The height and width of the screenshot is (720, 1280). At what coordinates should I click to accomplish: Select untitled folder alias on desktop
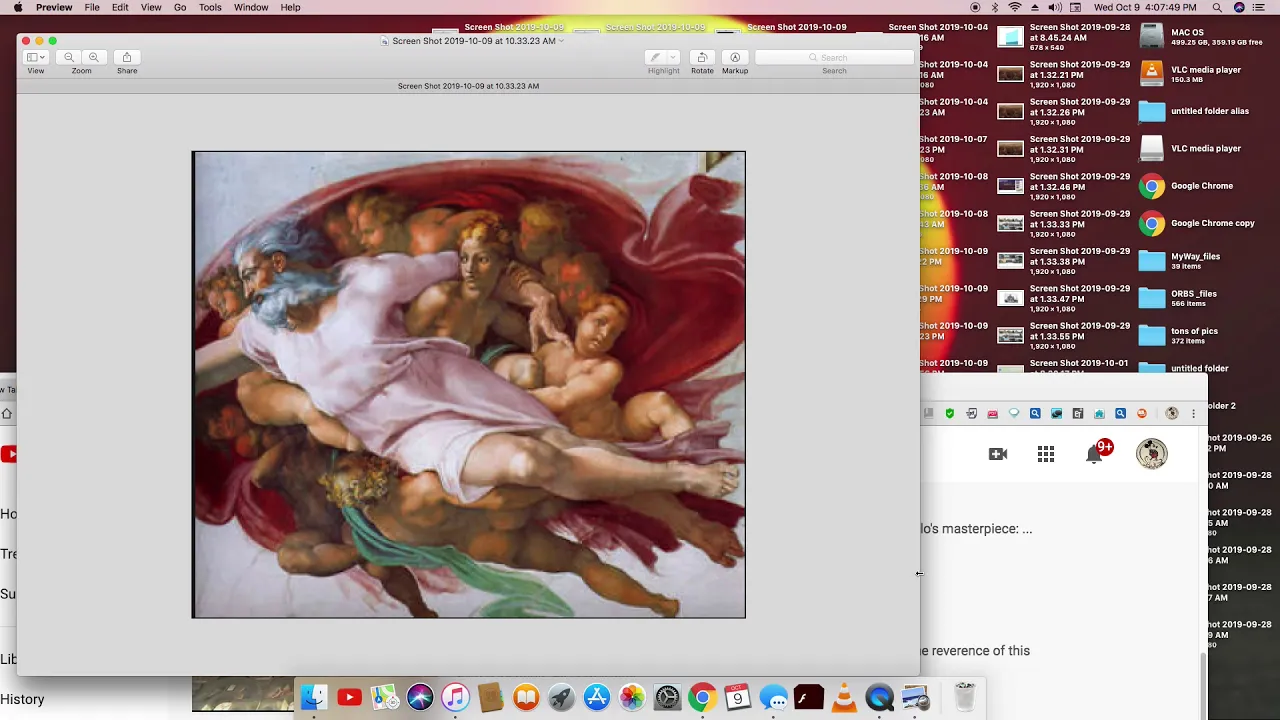point(1152,111)
